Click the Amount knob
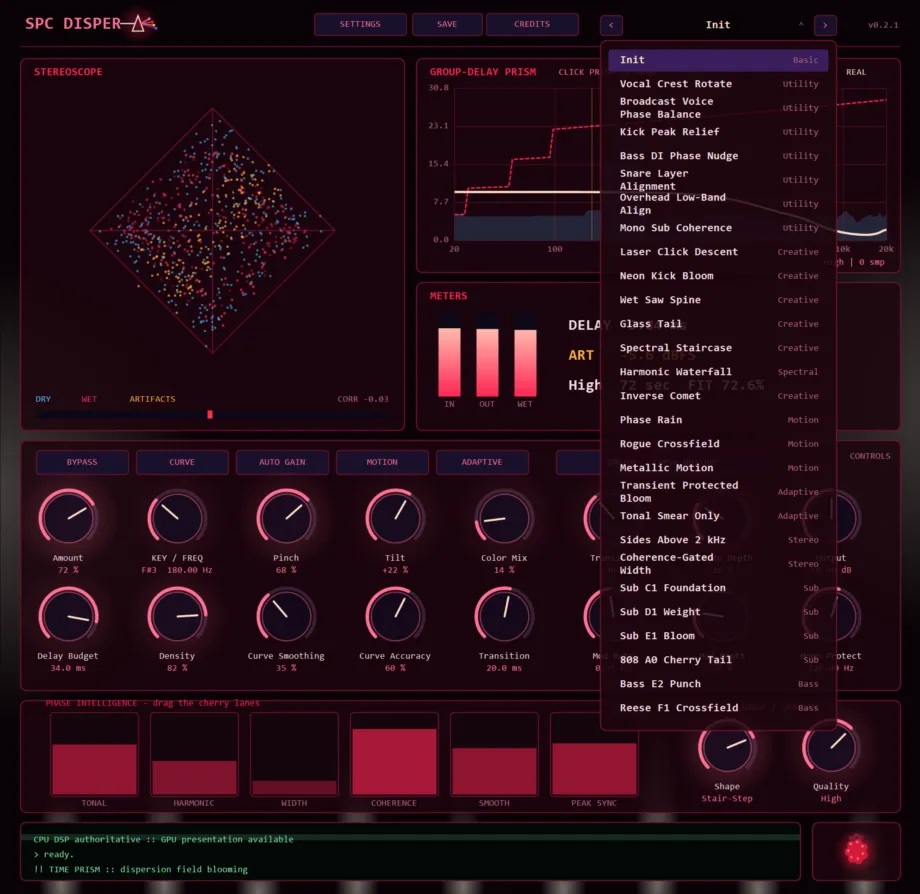 click(68, 519)
